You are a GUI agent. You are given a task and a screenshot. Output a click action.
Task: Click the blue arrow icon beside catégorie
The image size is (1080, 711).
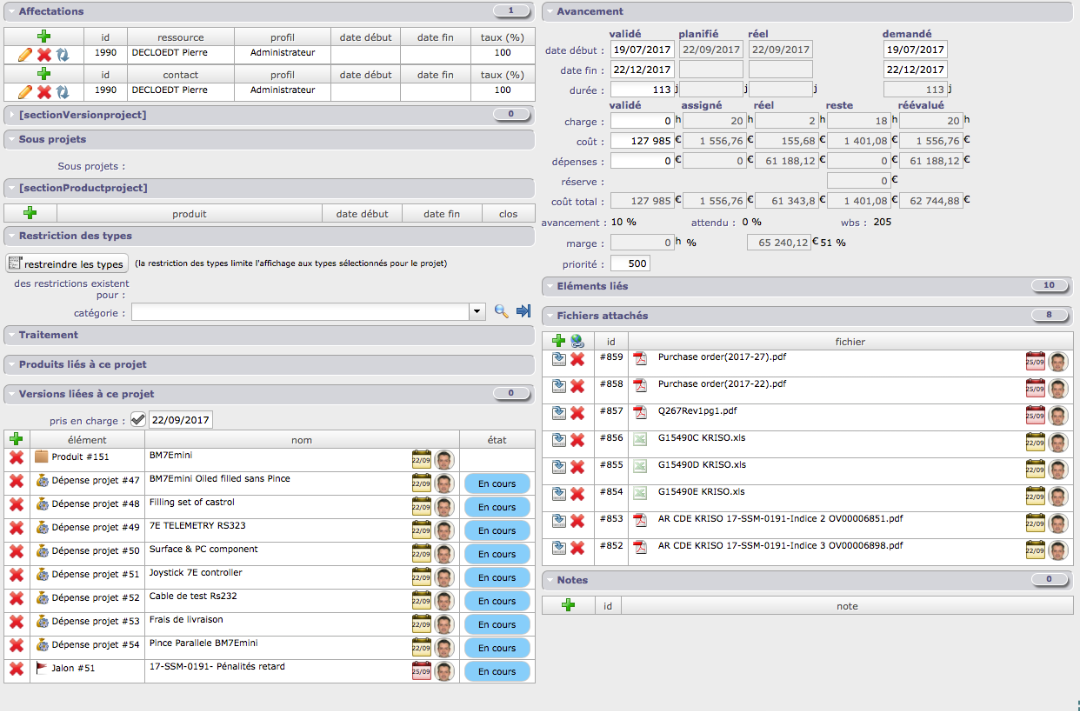pyautogui.click(x=523, y=312)
